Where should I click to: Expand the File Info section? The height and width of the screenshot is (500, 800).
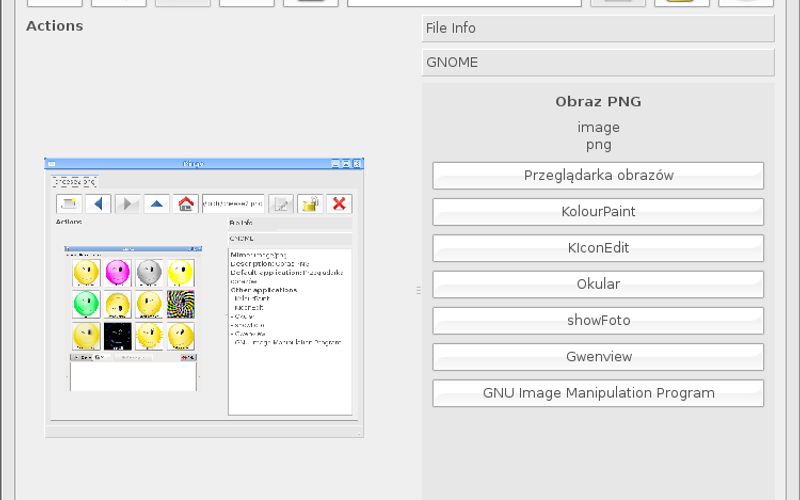(598, 28)
